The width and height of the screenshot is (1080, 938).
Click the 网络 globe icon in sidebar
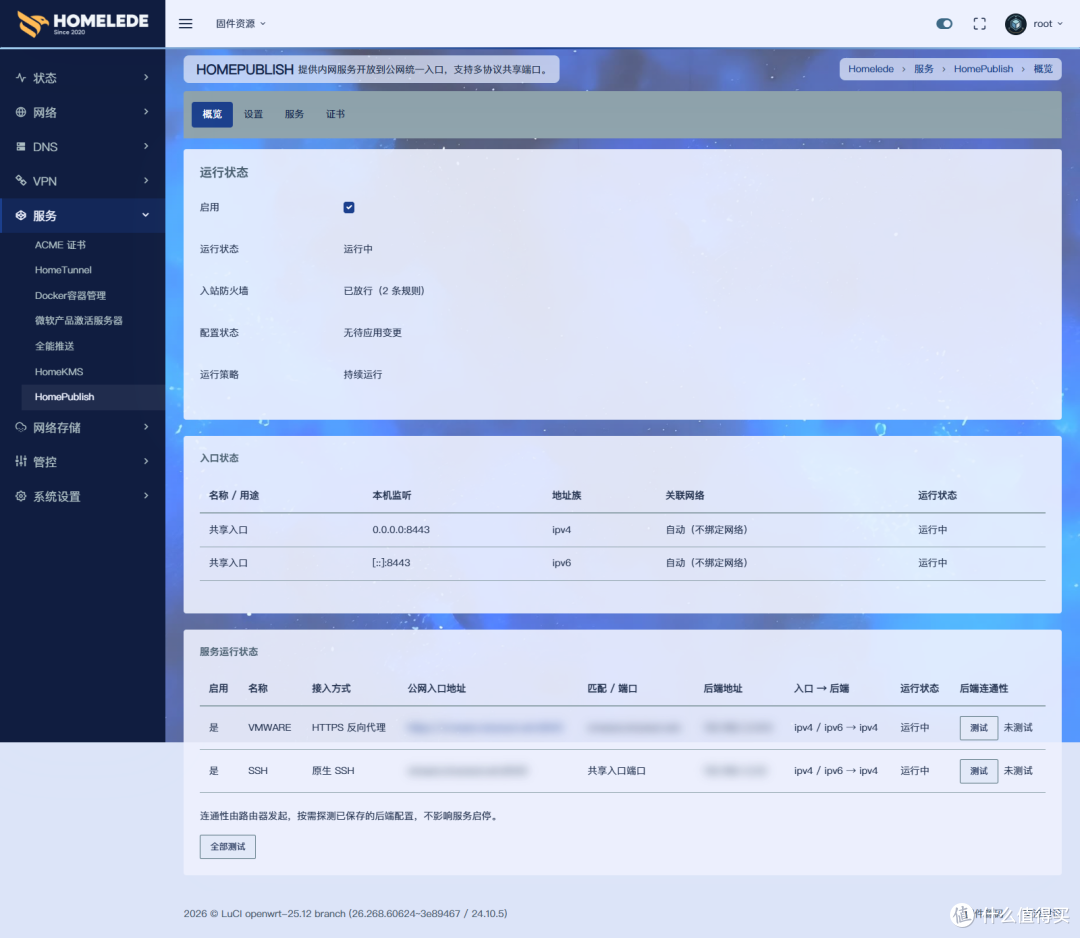21,112
